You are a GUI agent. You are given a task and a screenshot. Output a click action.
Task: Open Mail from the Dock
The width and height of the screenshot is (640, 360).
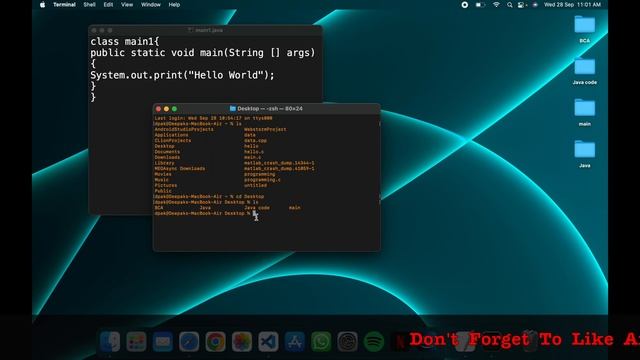[x=162, y=341]
